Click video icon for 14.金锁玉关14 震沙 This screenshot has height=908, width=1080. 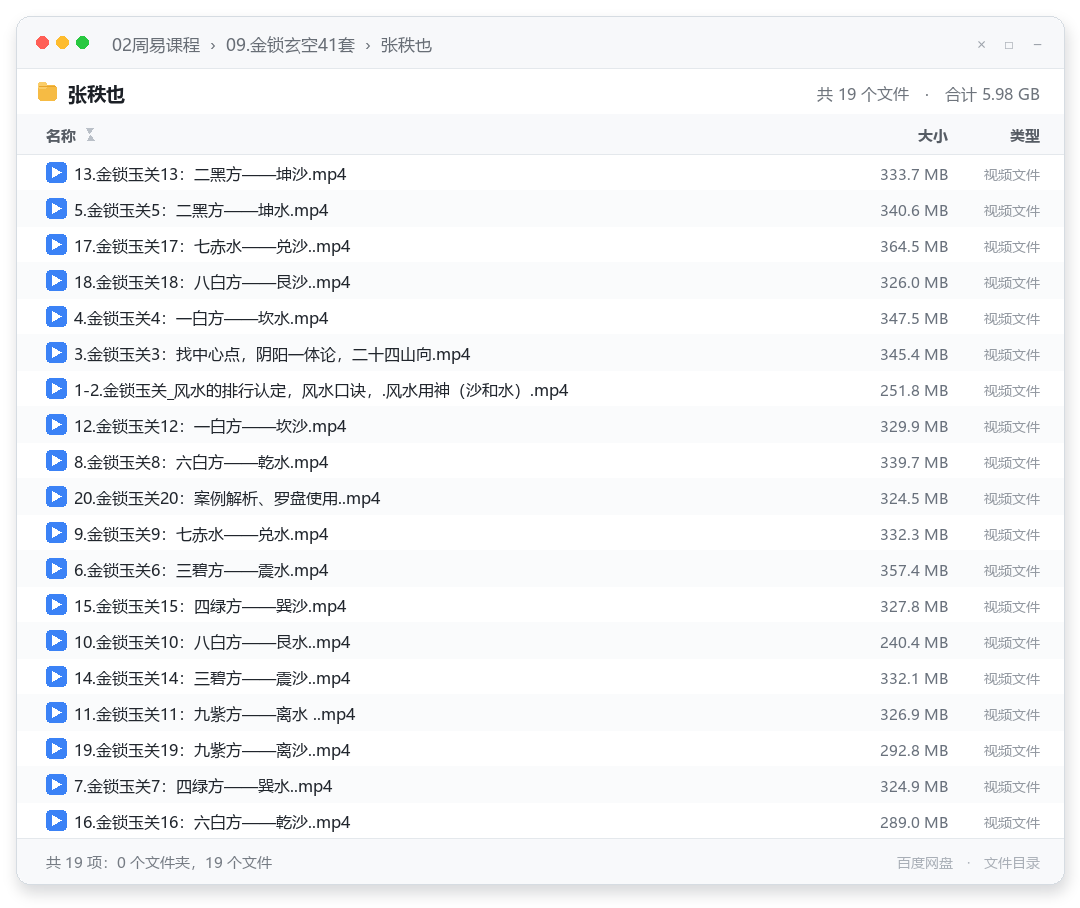(56, 677)
